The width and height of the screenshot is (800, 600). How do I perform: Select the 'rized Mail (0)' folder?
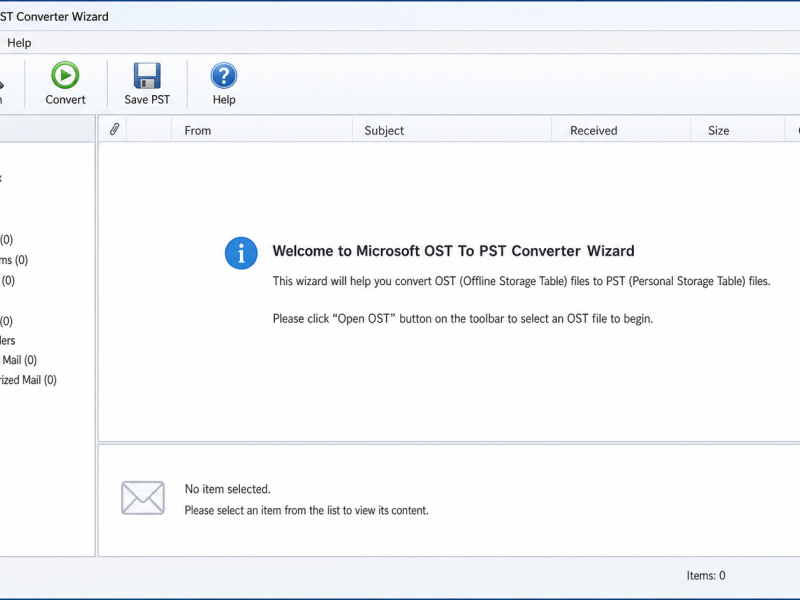[x=28, y=380]
